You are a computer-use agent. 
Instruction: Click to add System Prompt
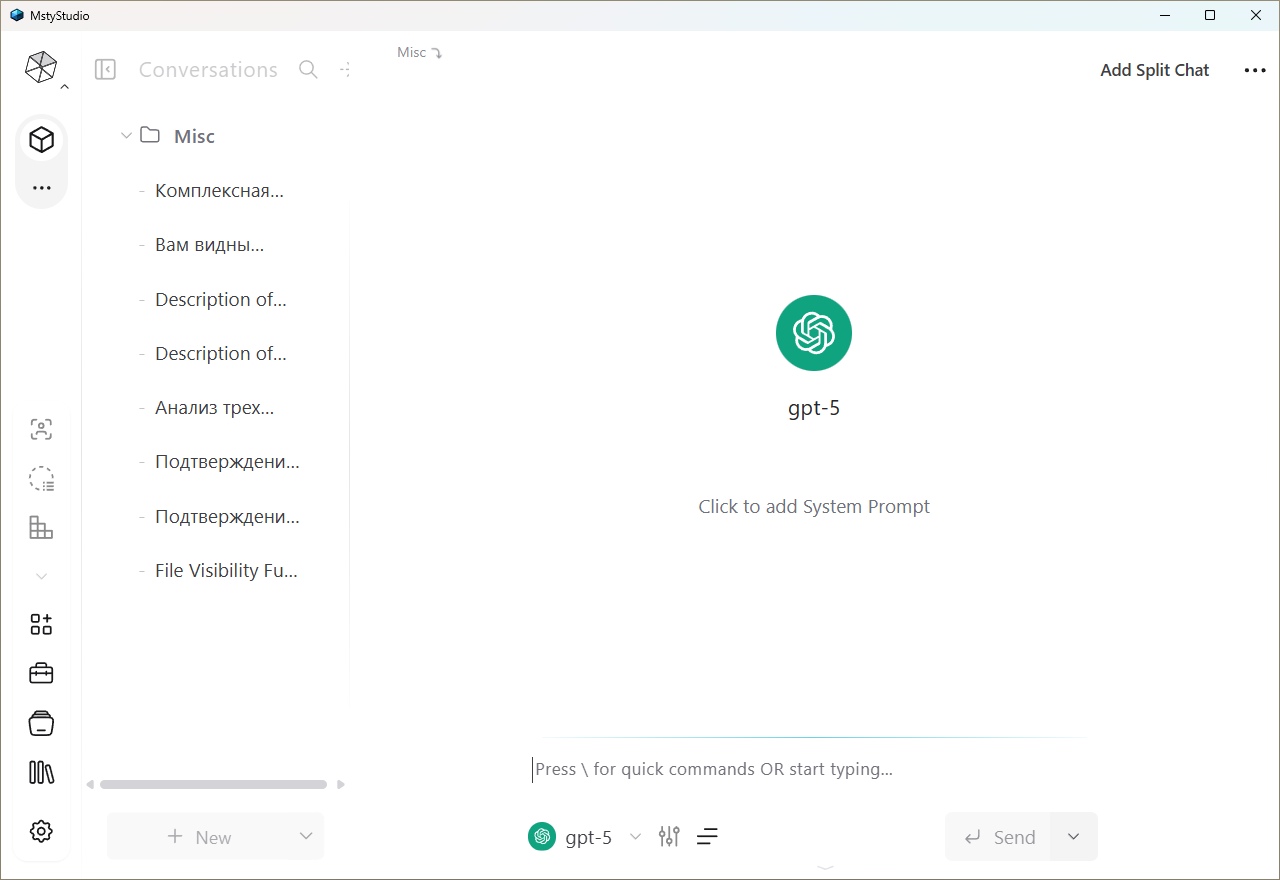coord(813,507)
